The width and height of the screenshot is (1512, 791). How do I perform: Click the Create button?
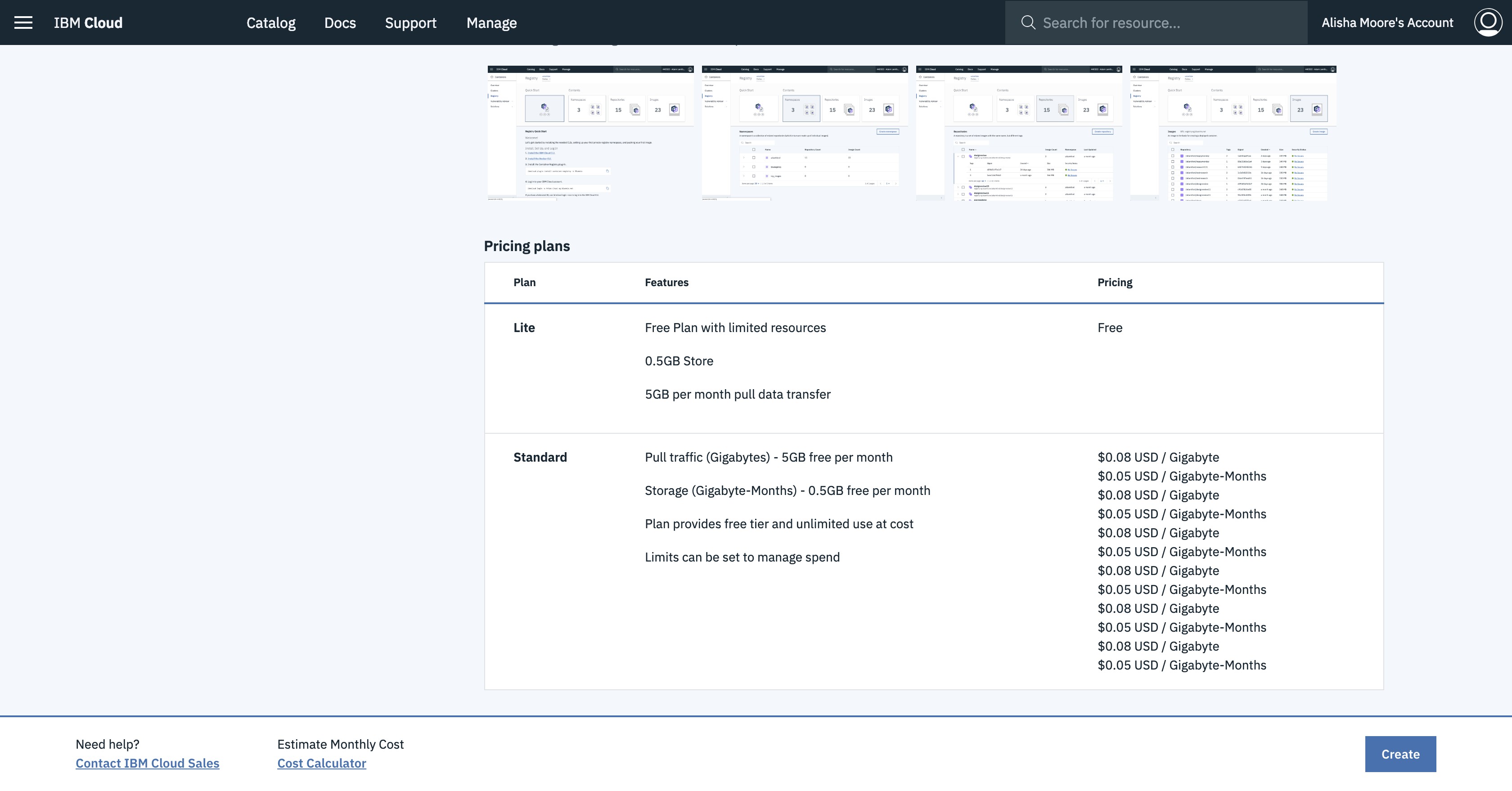coord(1400,754)
